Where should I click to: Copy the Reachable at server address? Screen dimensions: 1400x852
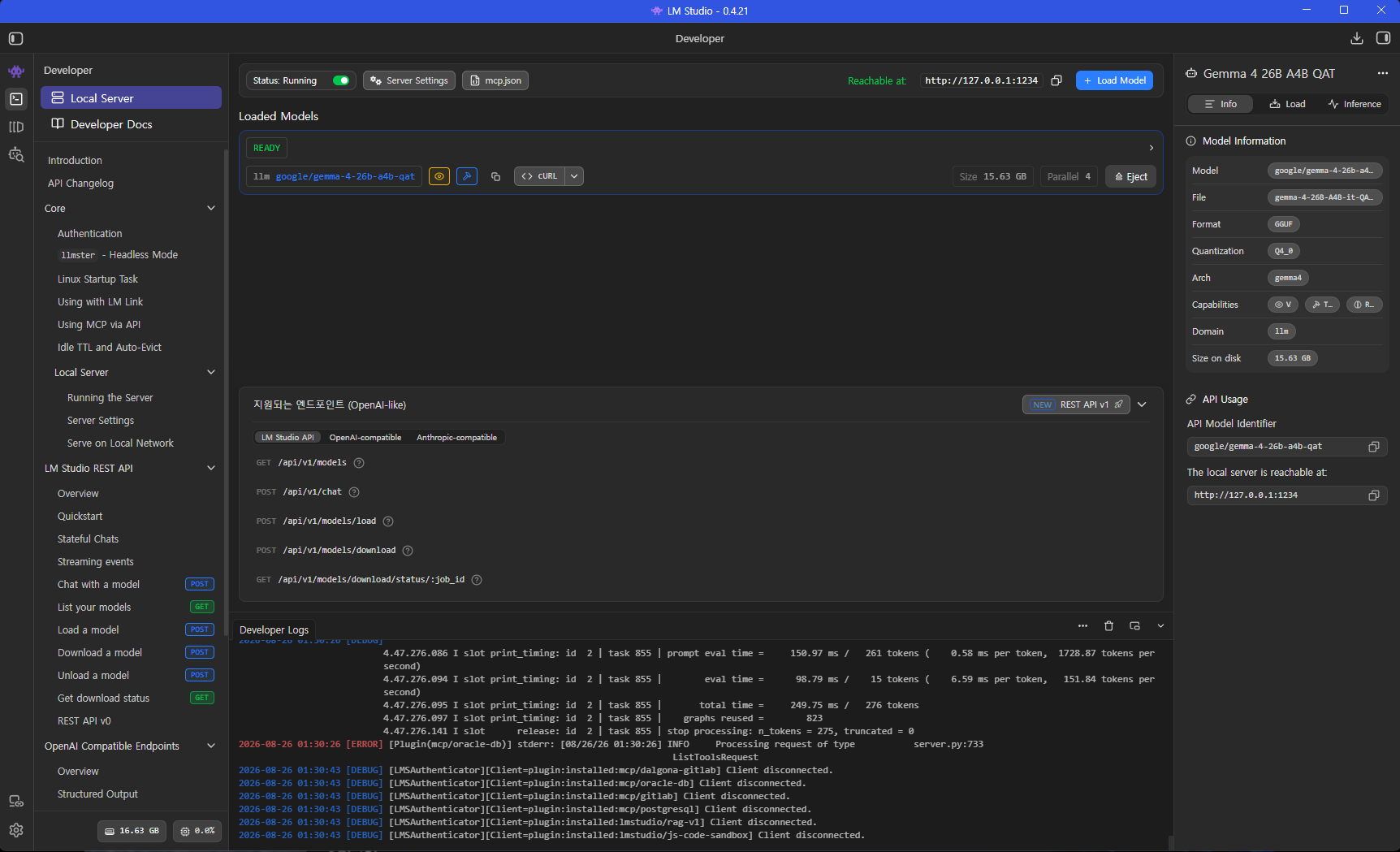1056,80
